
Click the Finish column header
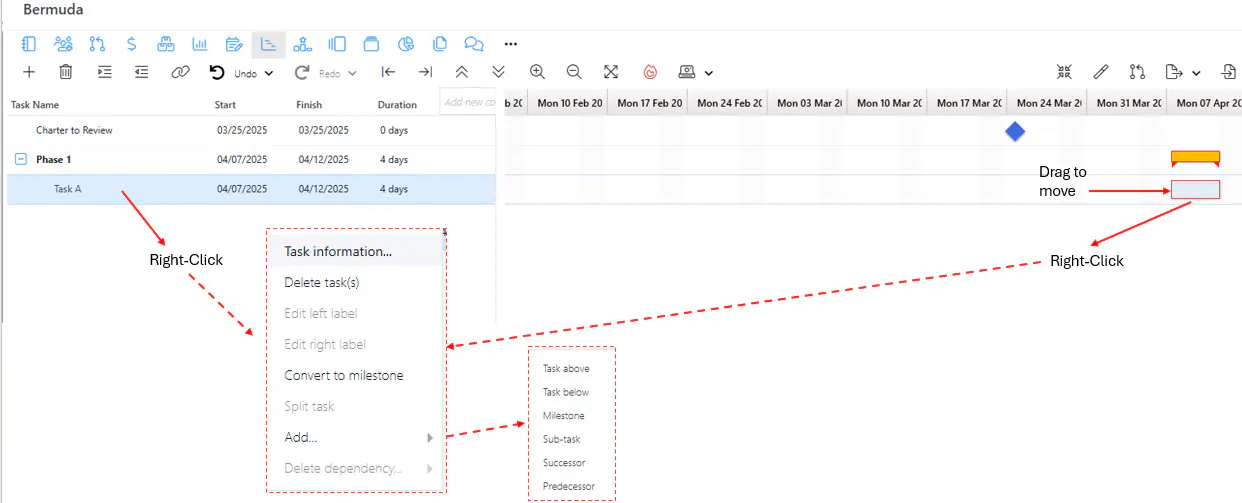(x=309, y=104)
